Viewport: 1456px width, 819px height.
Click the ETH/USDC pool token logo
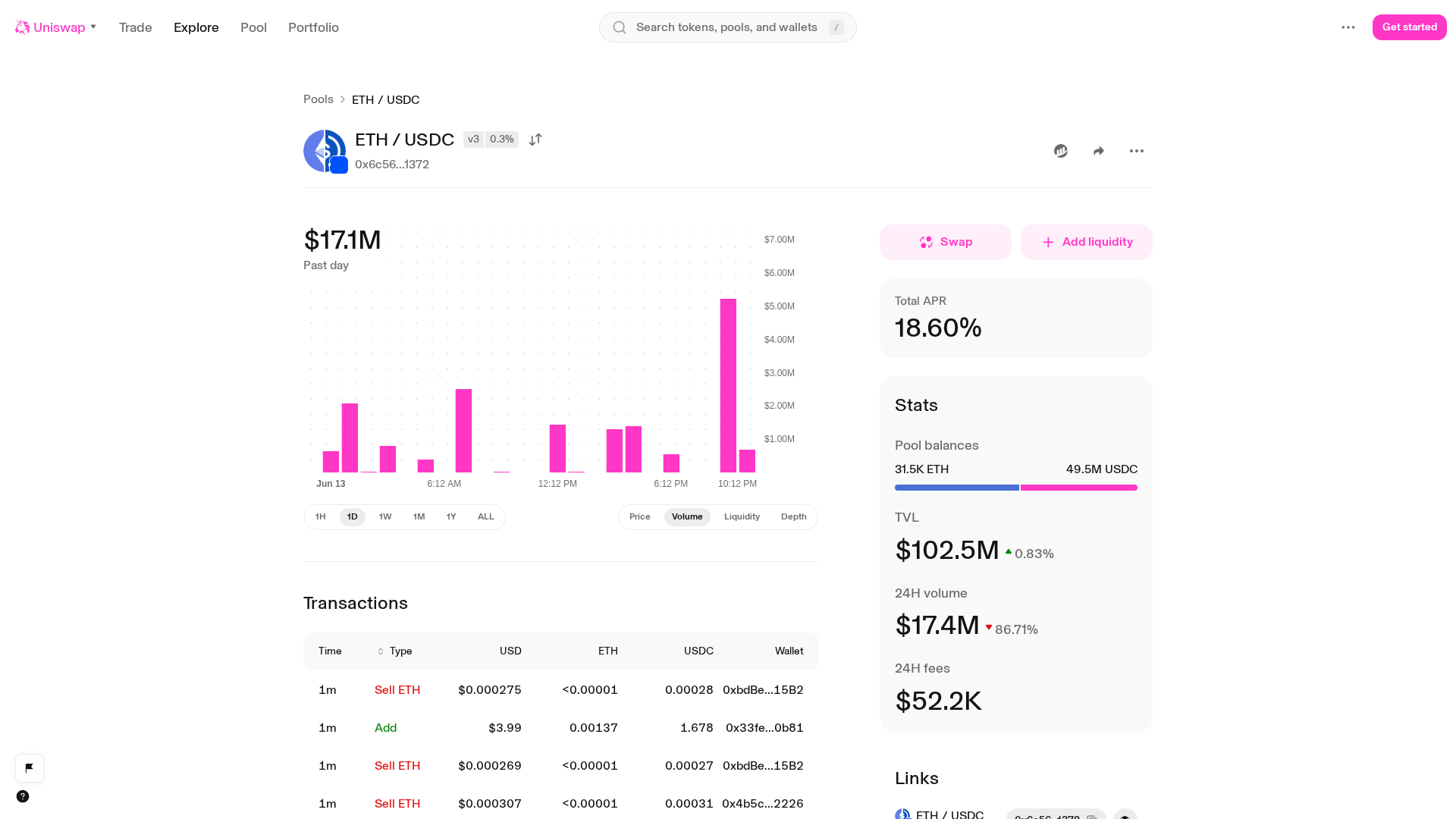325,151
